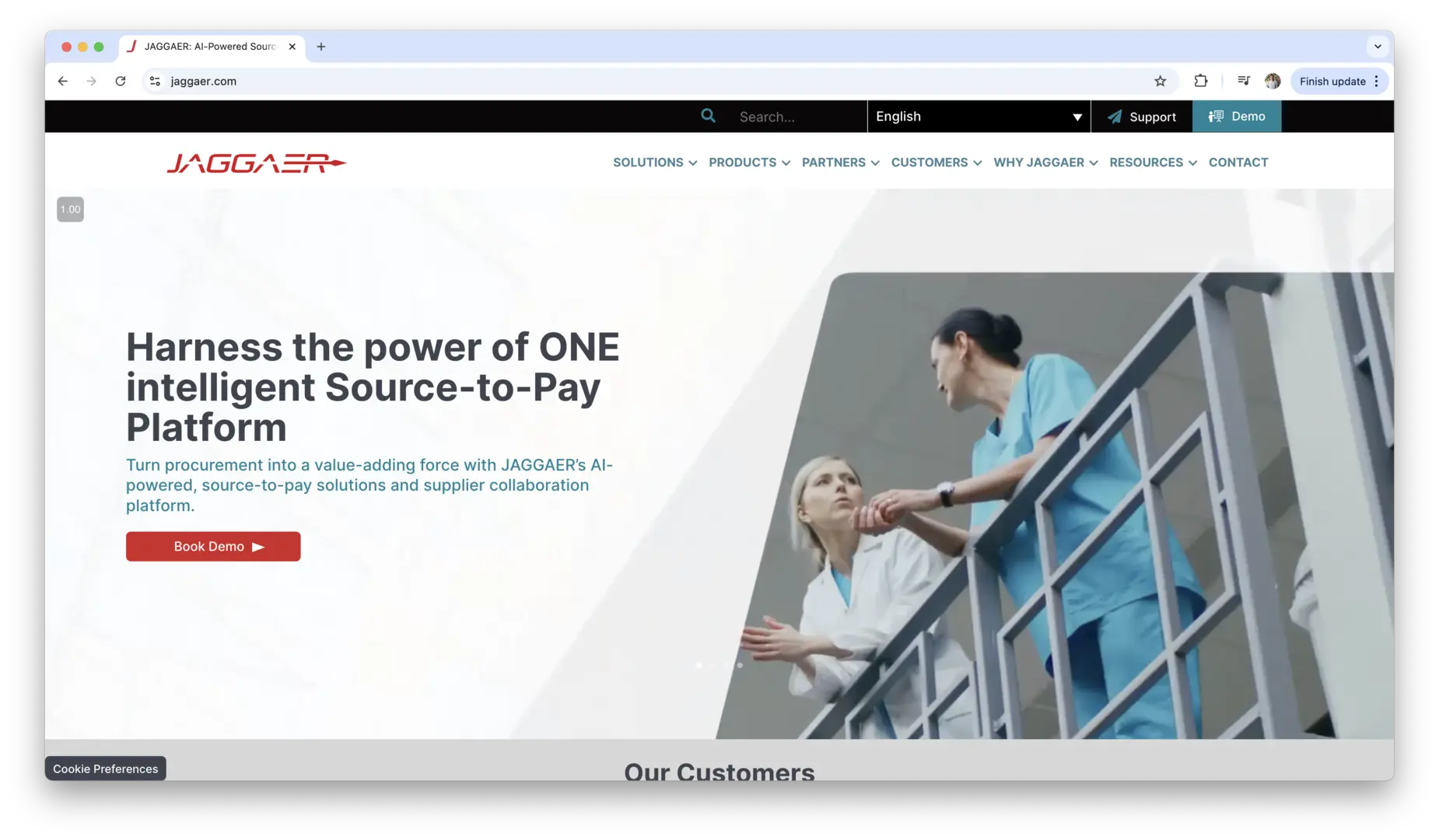Close the JAGGAER browser tab
Viewport: 1439px width, 840px height.
[292, 47]
